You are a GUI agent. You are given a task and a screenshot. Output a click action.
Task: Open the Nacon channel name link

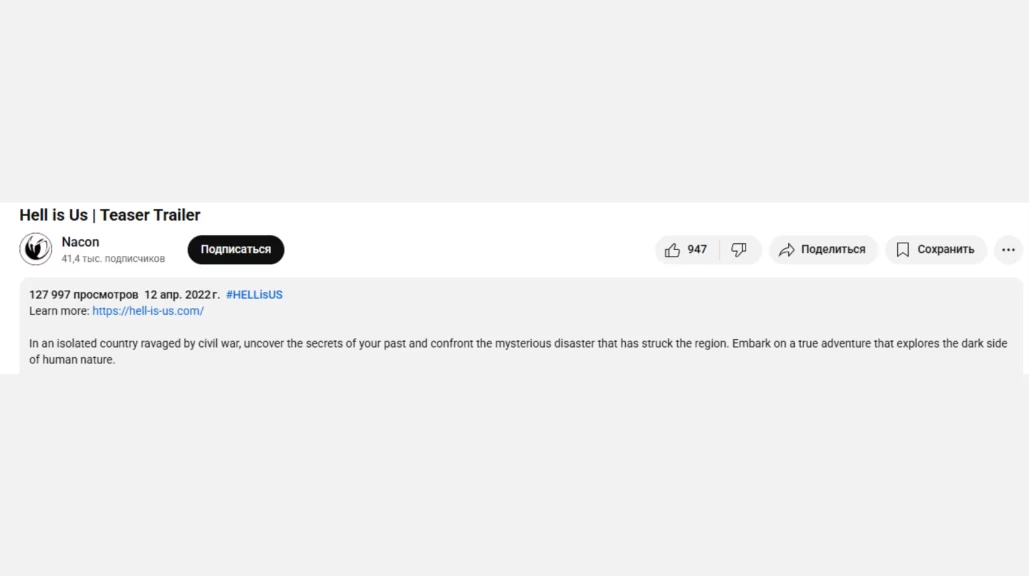pyautogui.click(x=80, y=242)
